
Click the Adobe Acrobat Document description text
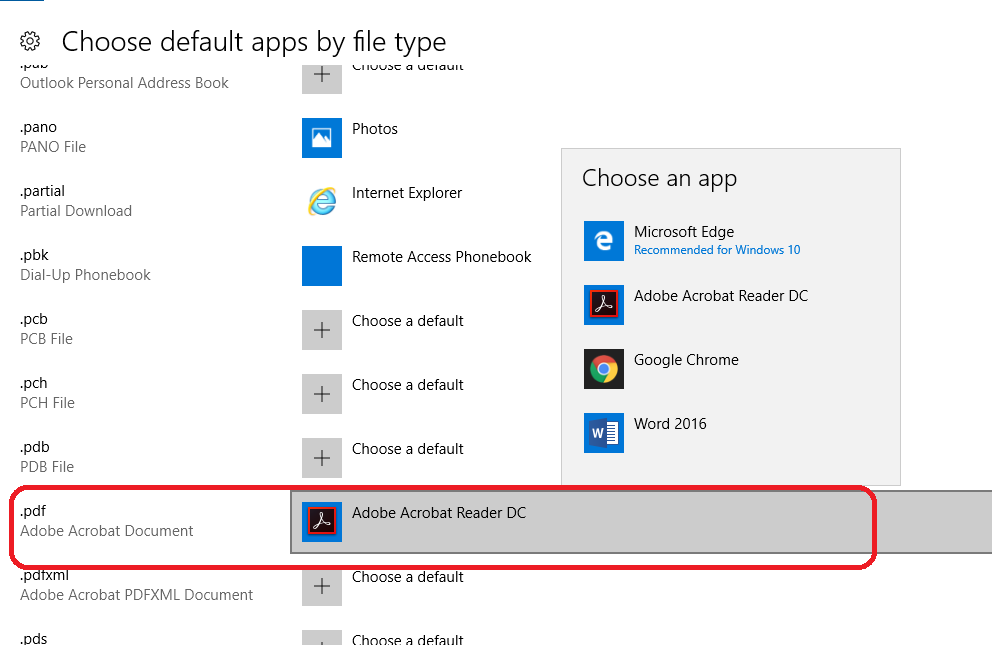click(x=106, y=531)
